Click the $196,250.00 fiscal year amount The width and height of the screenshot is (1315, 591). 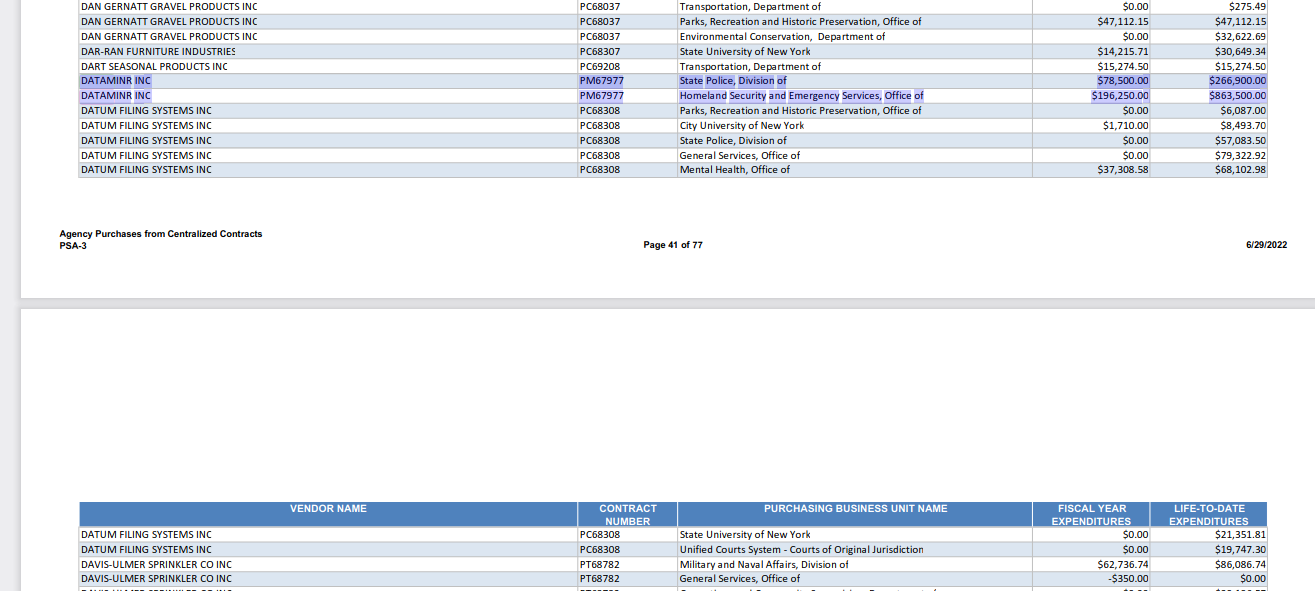1120,96
